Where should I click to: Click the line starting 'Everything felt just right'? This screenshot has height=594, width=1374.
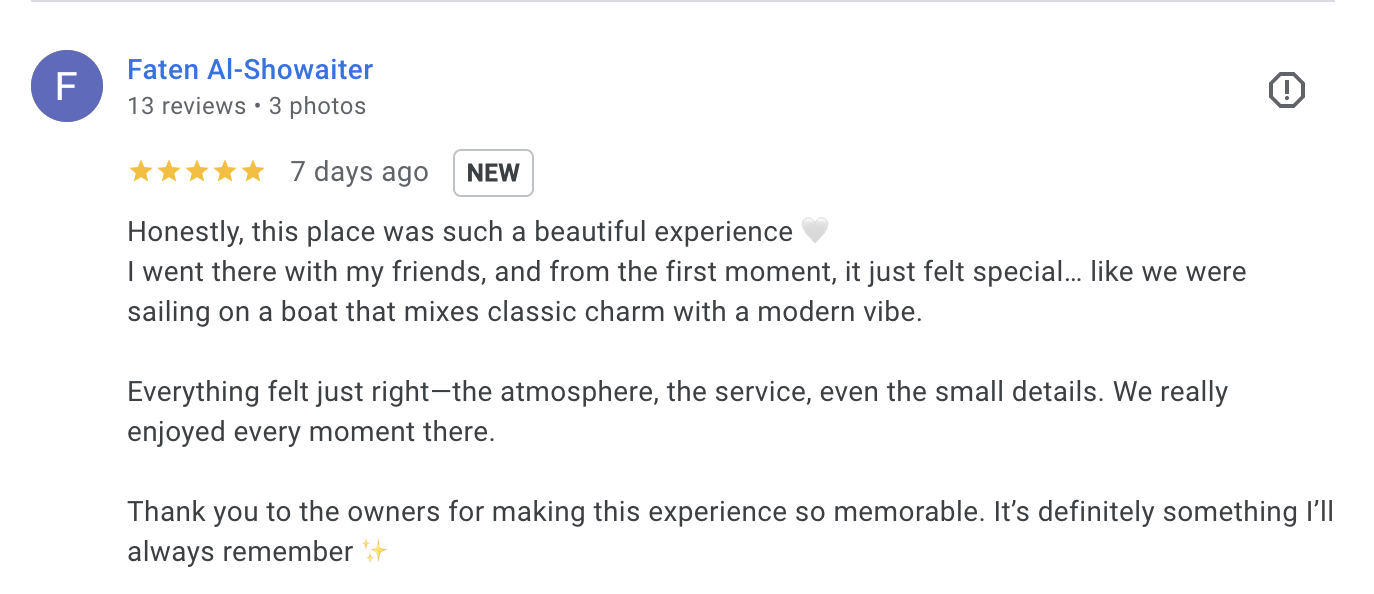[x=678, y=392]
